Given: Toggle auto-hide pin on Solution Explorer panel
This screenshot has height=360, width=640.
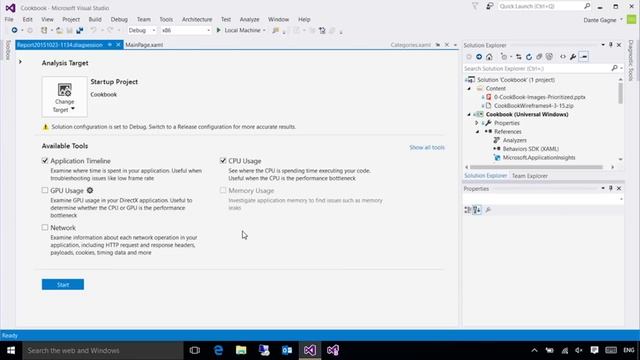Looking at the screenshot, I should click(611, 45).
